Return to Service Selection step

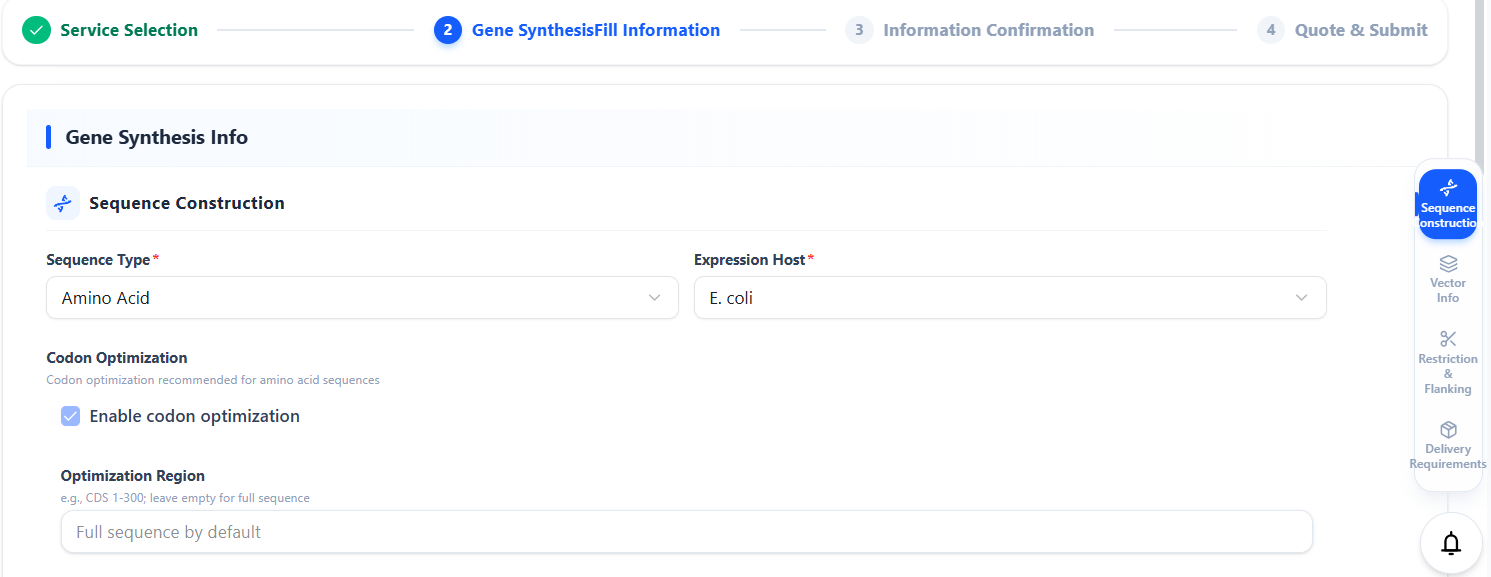(129, 30)
